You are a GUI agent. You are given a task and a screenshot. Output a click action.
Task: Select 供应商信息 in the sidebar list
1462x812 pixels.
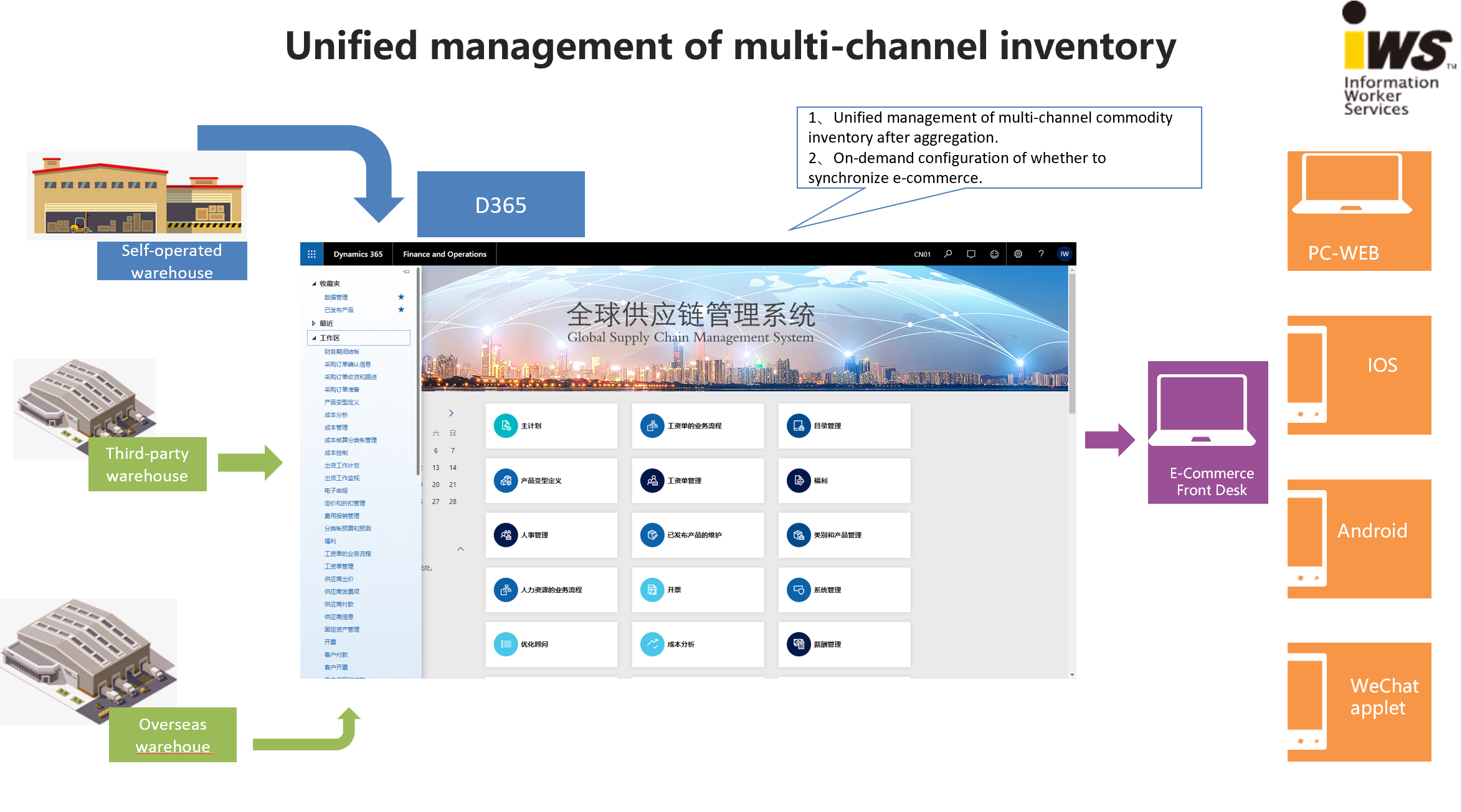pos(338,616)
